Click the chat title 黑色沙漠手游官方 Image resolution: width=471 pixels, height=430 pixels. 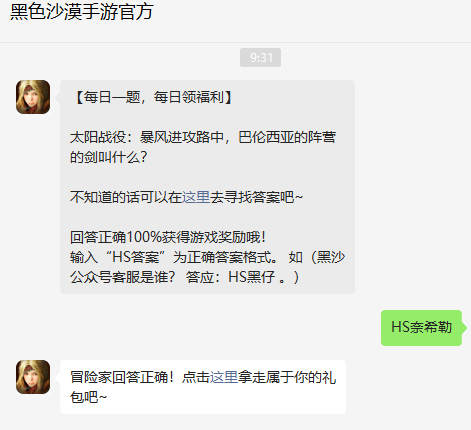(x=82, y=12)
